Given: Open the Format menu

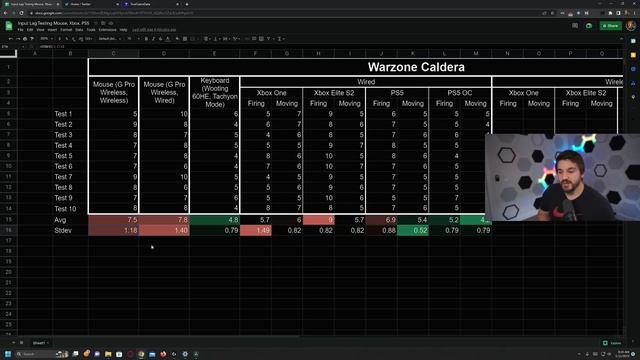Looking at the screenshot, I should tap(66, 30).
